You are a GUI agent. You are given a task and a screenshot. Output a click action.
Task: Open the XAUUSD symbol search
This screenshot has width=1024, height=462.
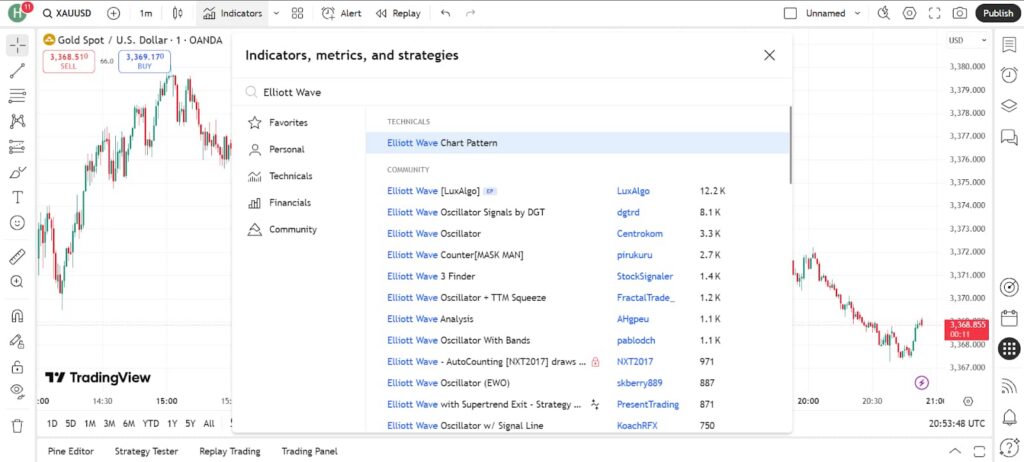coord(67,13)
